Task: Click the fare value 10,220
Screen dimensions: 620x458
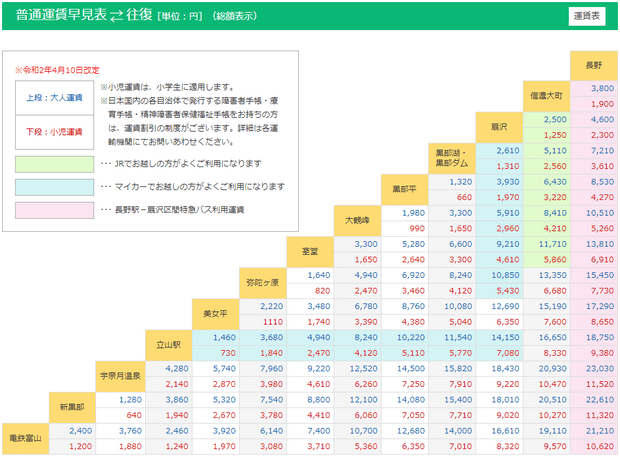Action: [x=411, y=338]
